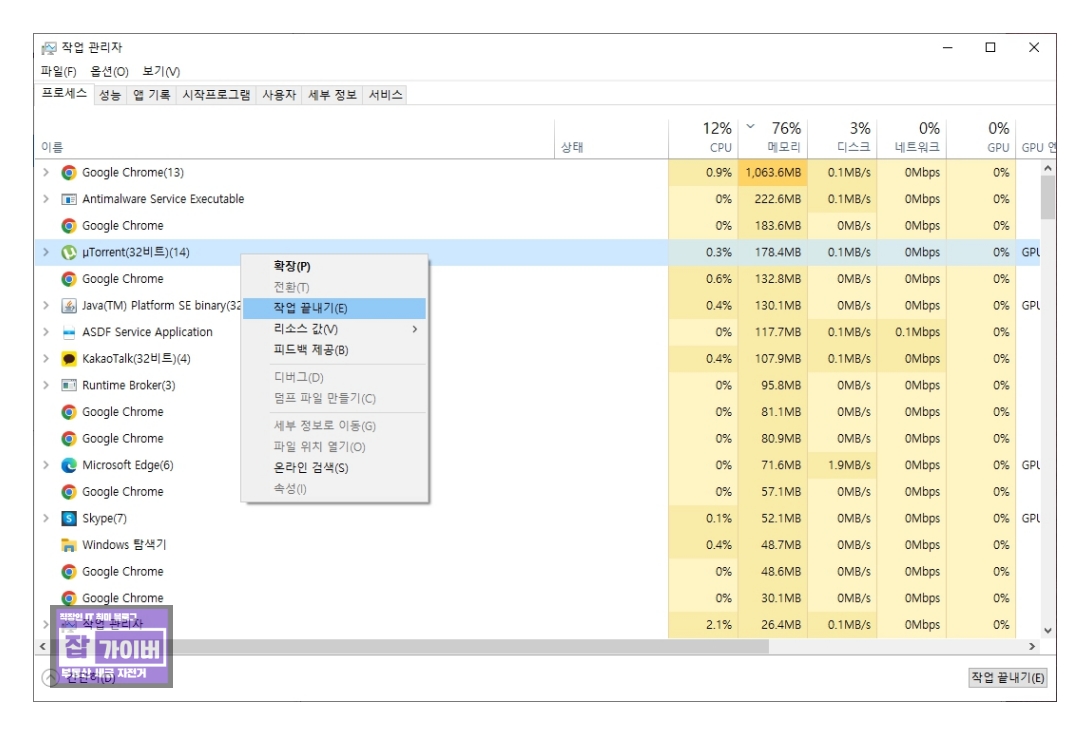Click the 1.9MB/s disk value cell
1090x735 pixels.
pos(843,465)
